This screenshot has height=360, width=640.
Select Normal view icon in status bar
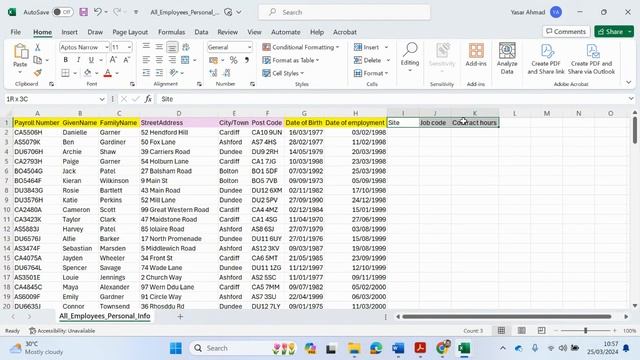pyautogui.click(x=501, y=331)
